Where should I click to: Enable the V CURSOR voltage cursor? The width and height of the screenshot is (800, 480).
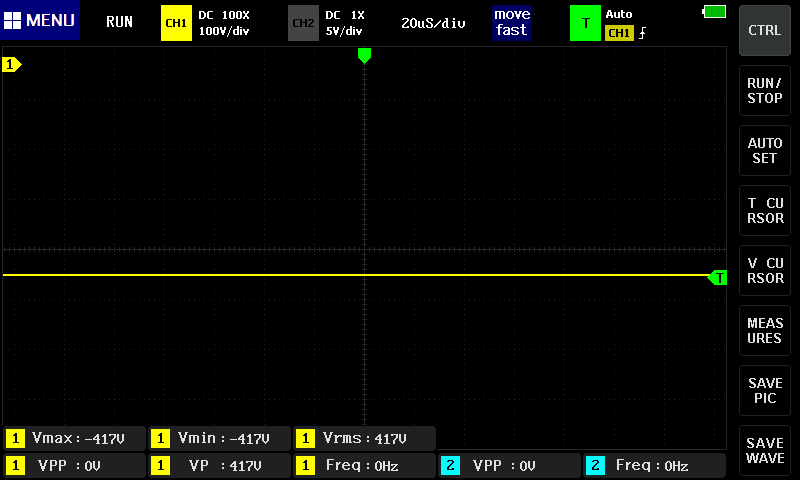(765, 270)
